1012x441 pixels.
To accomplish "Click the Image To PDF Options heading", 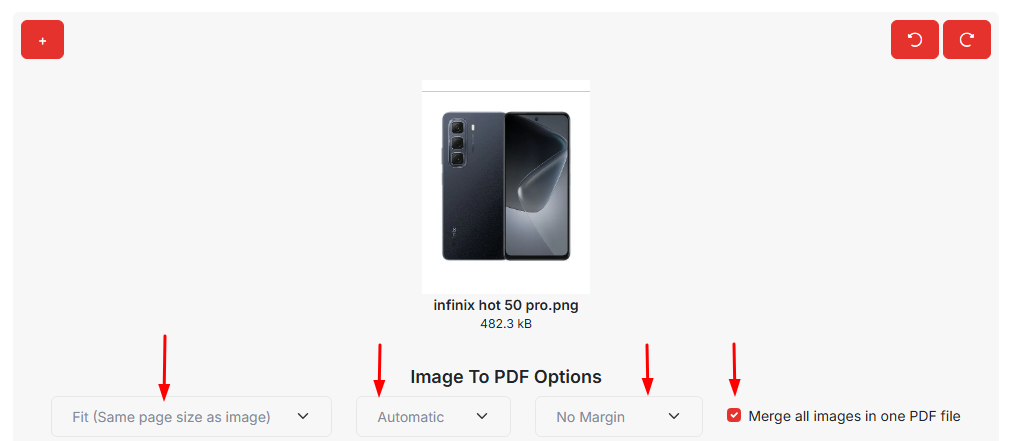I will (x=506, y=377).
